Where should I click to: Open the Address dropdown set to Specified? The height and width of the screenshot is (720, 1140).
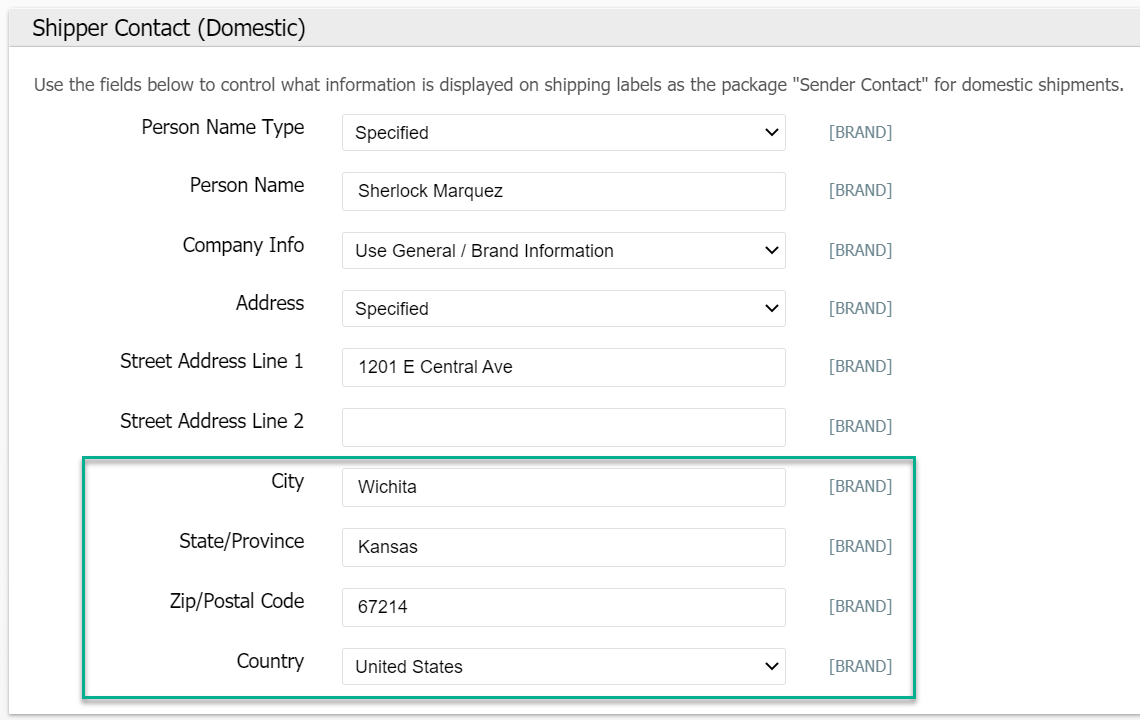point(563,309)
